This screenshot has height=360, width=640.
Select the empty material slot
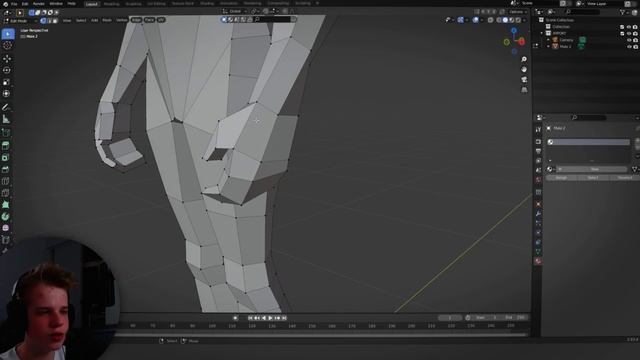588,142
